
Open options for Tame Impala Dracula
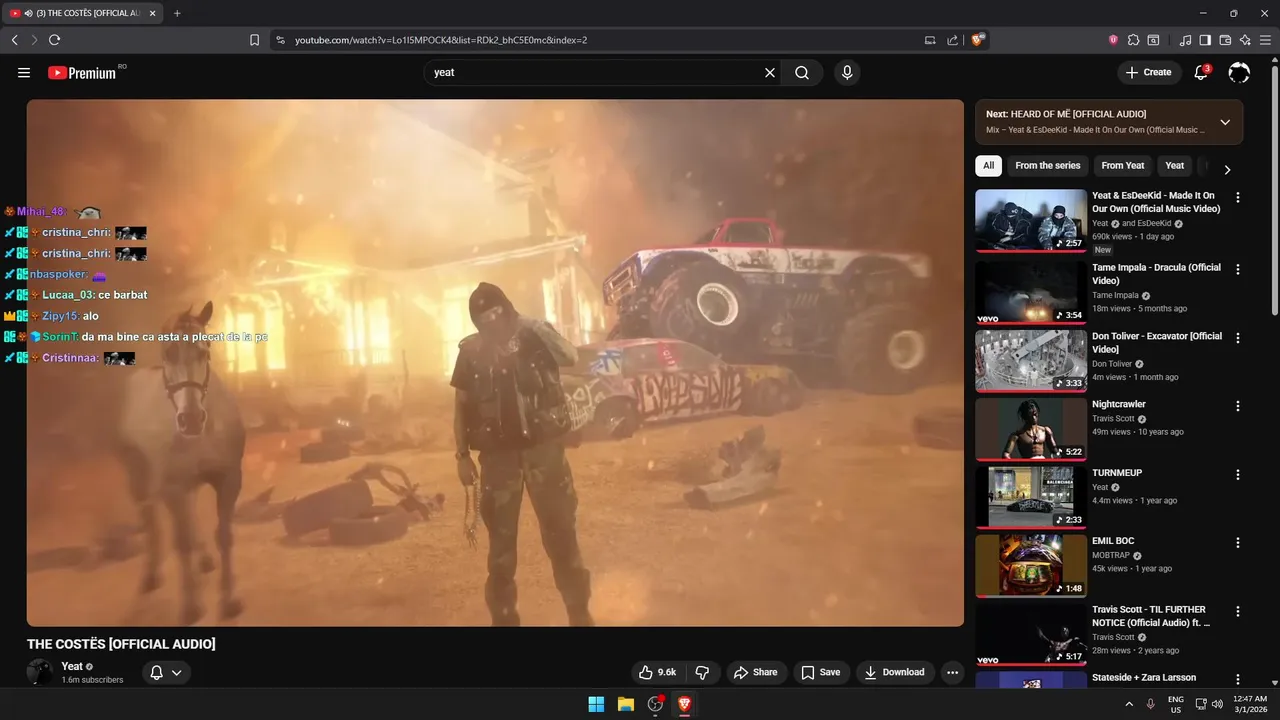point(1238,269)
